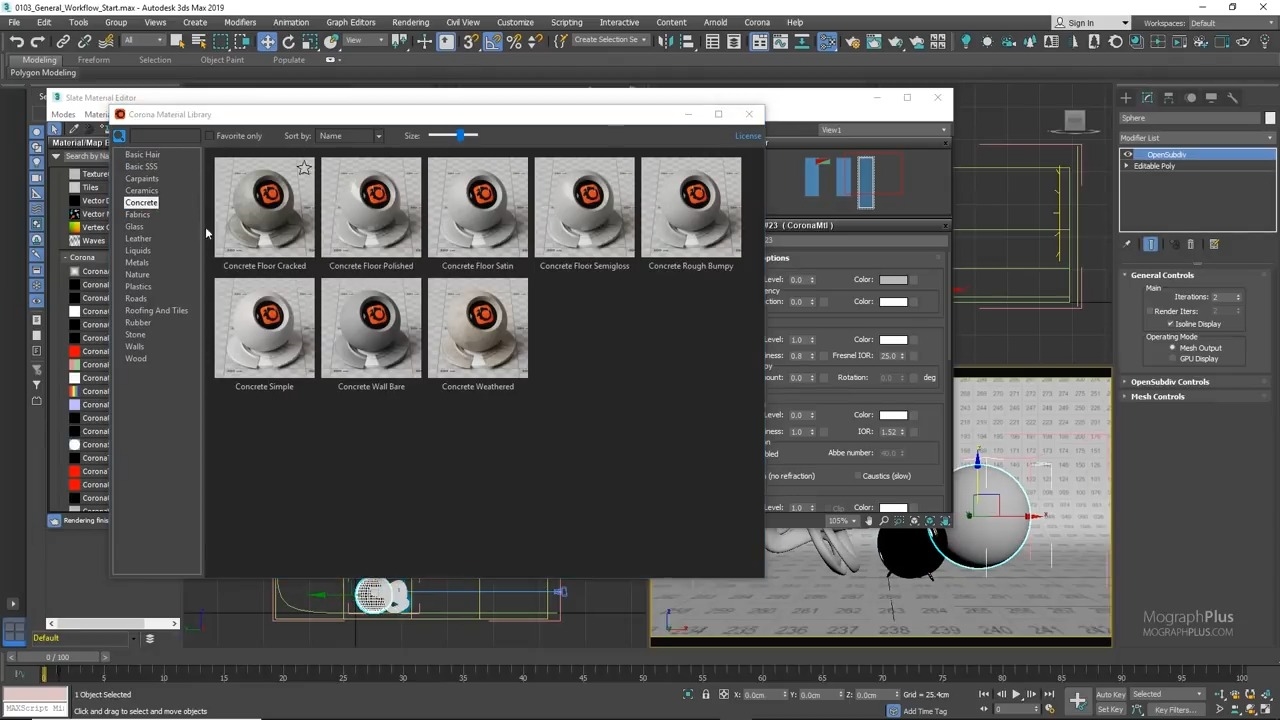The width and height of the screenshot is (1280, 720).
Task: Open the Rendering menu
Action: [x=410, y=22]
